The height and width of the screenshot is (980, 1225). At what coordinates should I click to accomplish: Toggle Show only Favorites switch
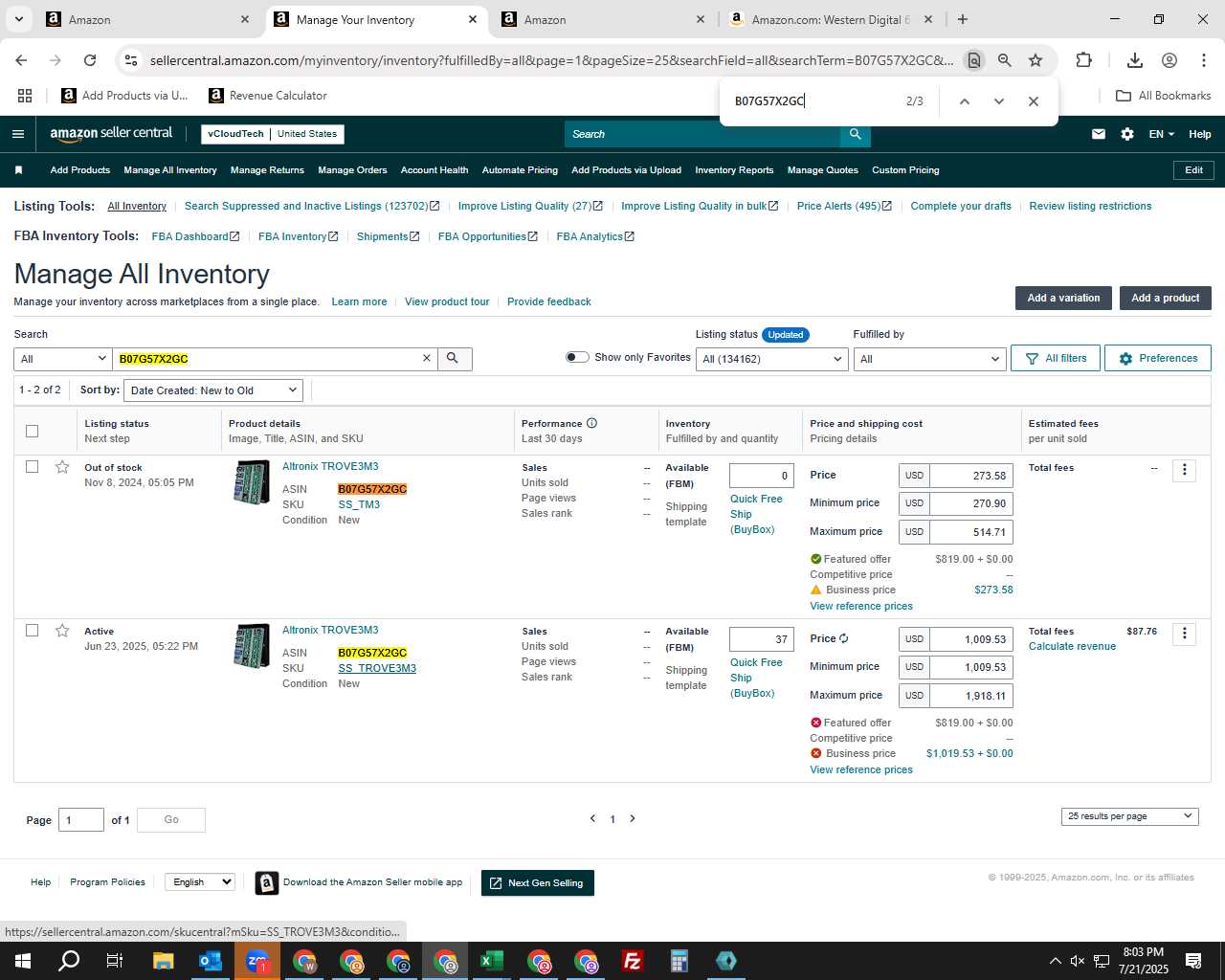click(577, 357)
